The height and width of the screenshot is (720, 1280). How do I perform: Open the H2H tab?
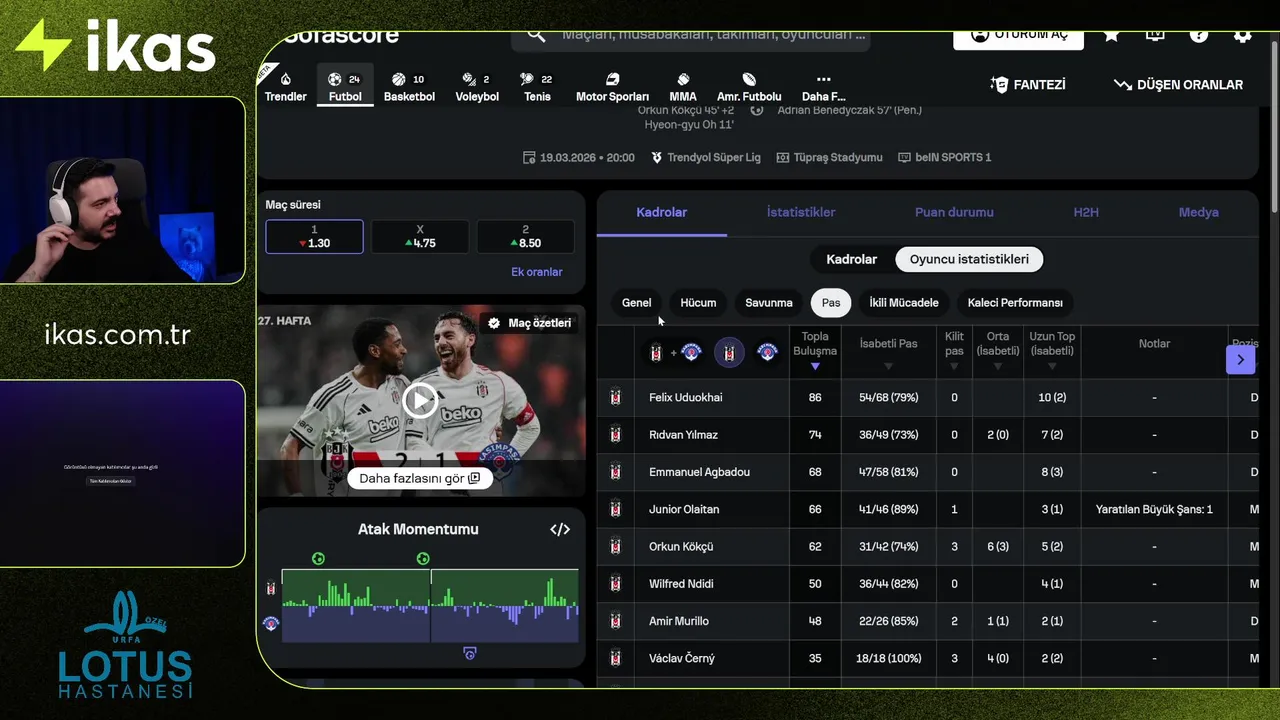click(x=1086, y=212)
